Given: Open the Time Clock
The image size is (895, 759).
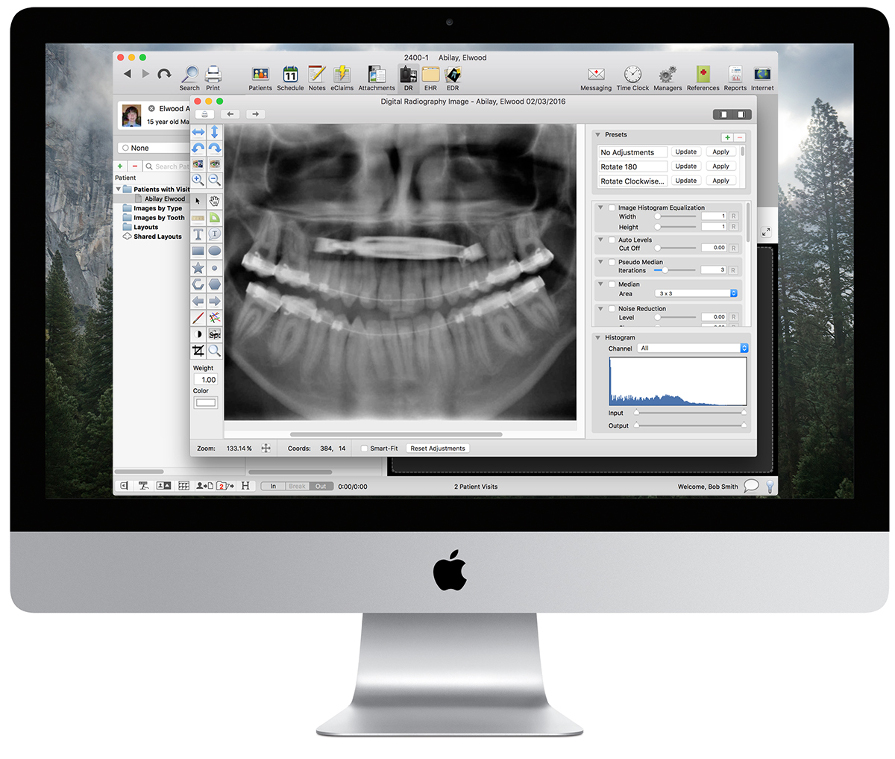Looking at the screenshot, I should 632,78.
